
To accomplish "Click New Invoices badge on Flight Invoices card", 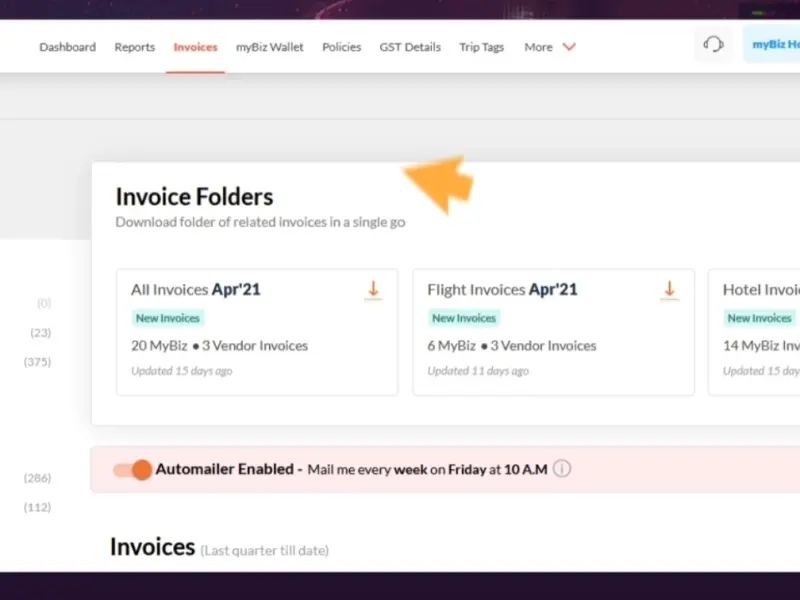I will [x=463, y=318].
